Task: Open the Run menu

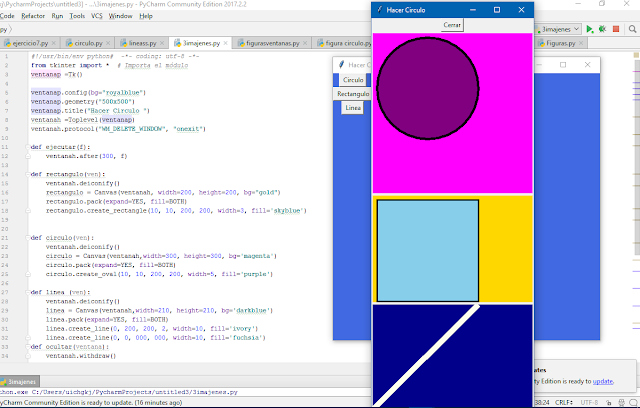Action: tap(57, 16)
